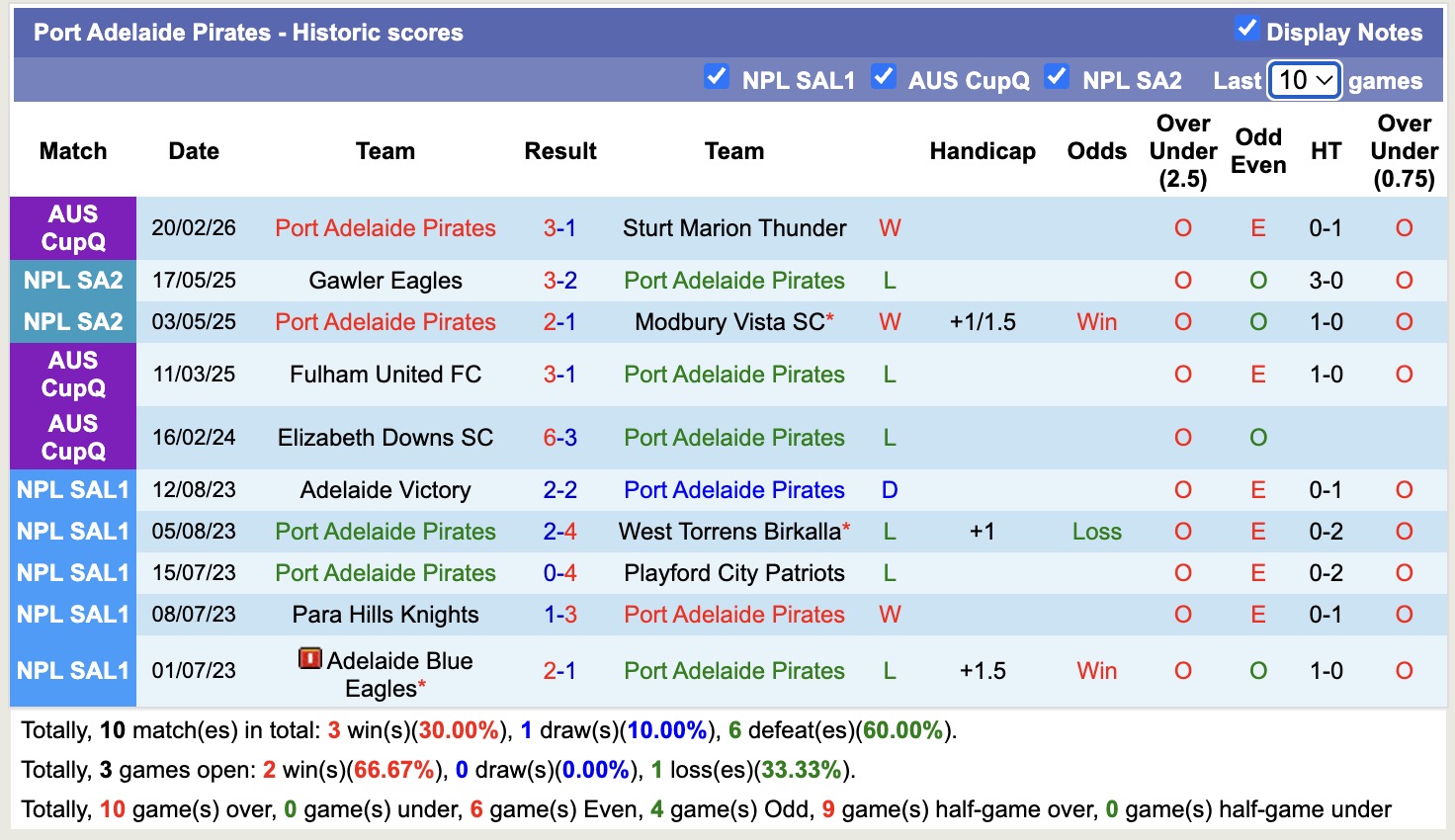Disable the NPL SAL1 filter checkbox

click(x=716, y=75)
